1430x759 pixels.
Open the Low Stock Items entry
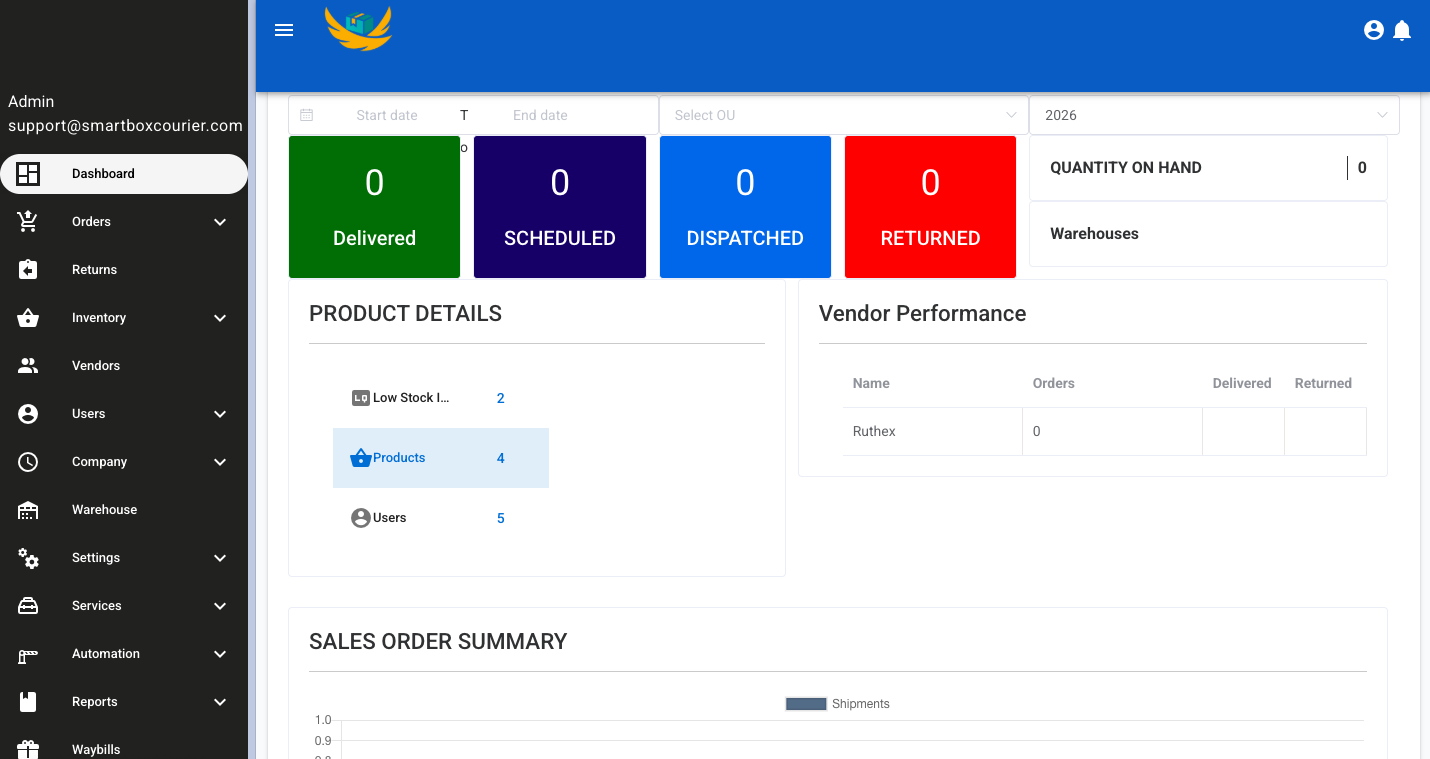pyautogui.click(x=410, y=397)
